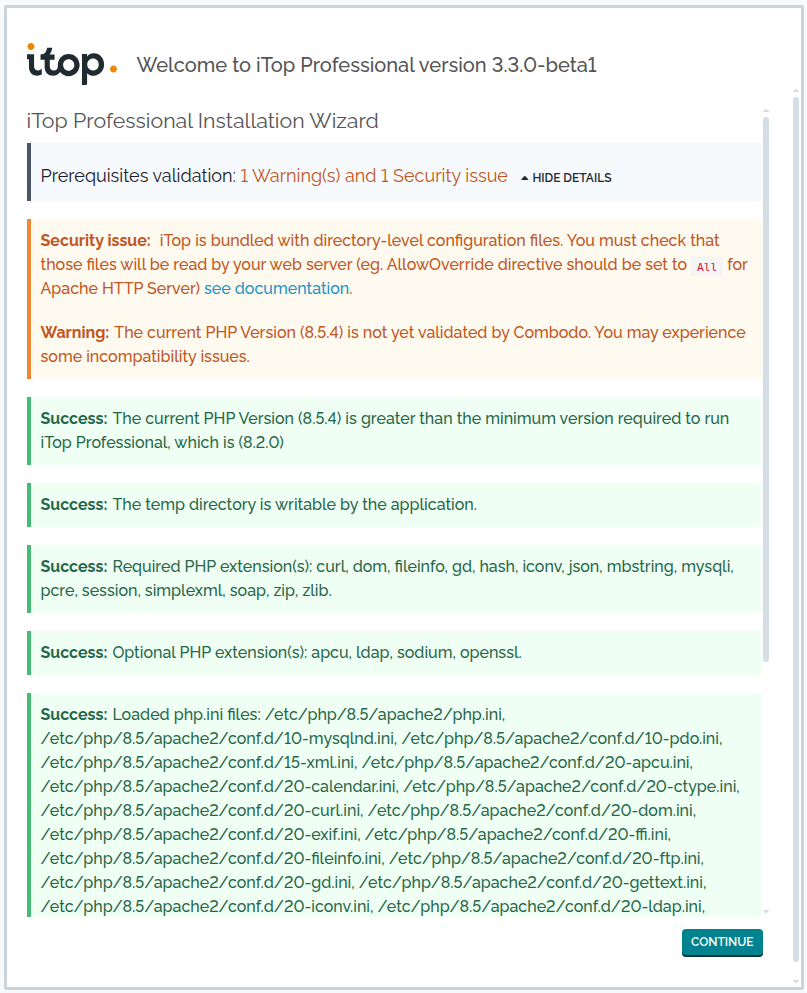807x993 pixels.
Task: Click the "Security issue:" label
Action: [96, 241]
